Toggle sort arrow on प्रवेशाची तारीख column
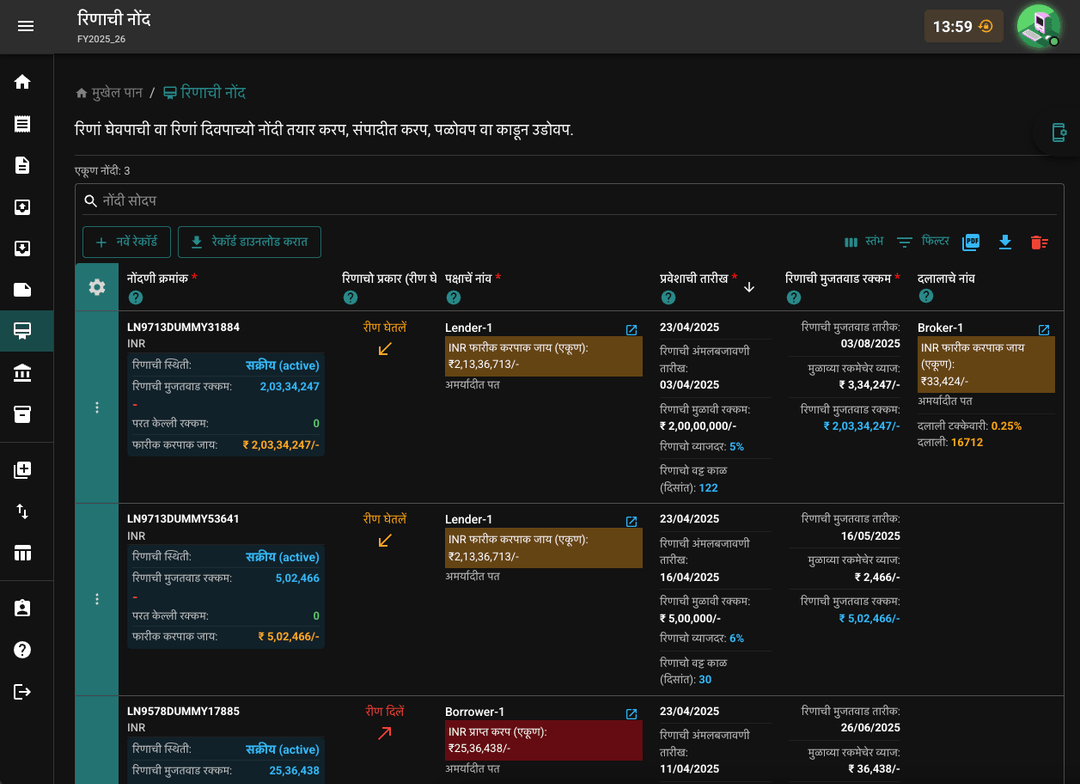This screenshot has height=784, width=1080. [x=749, y=287]
